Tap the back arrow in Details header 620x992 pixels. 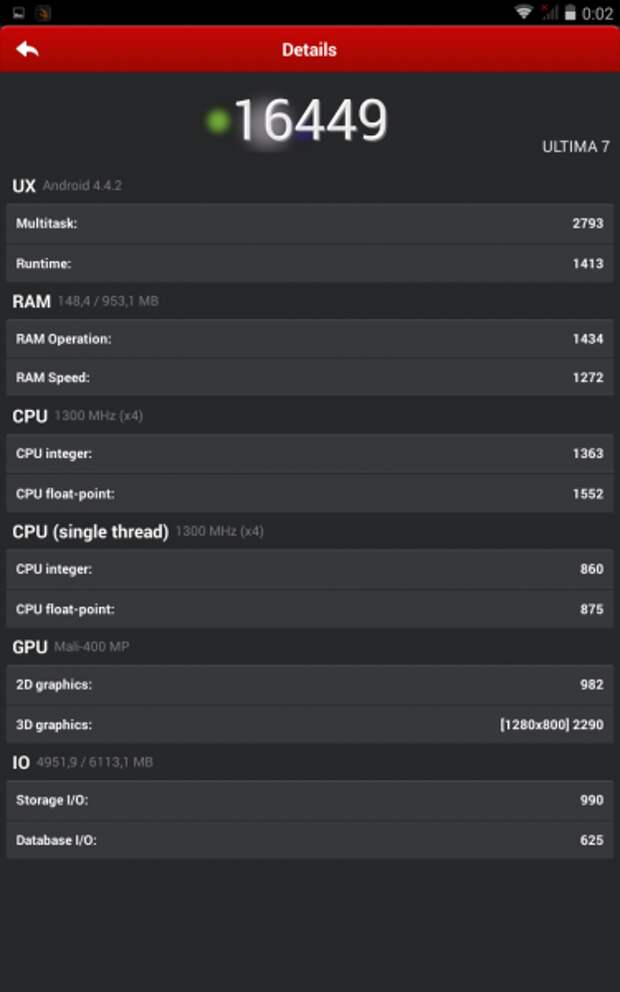(x=27, y=49)
